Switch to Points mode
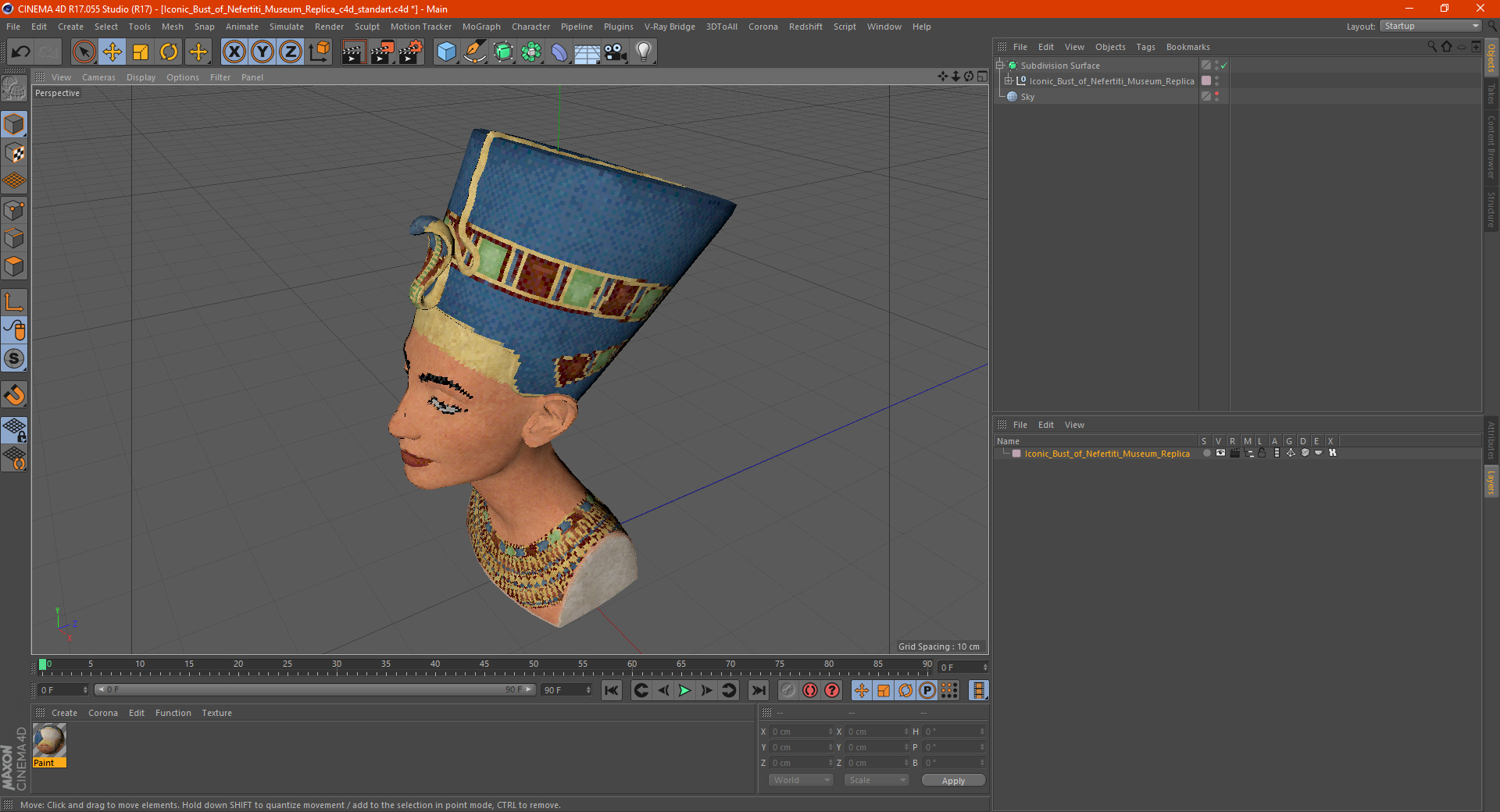 point(15,210)
